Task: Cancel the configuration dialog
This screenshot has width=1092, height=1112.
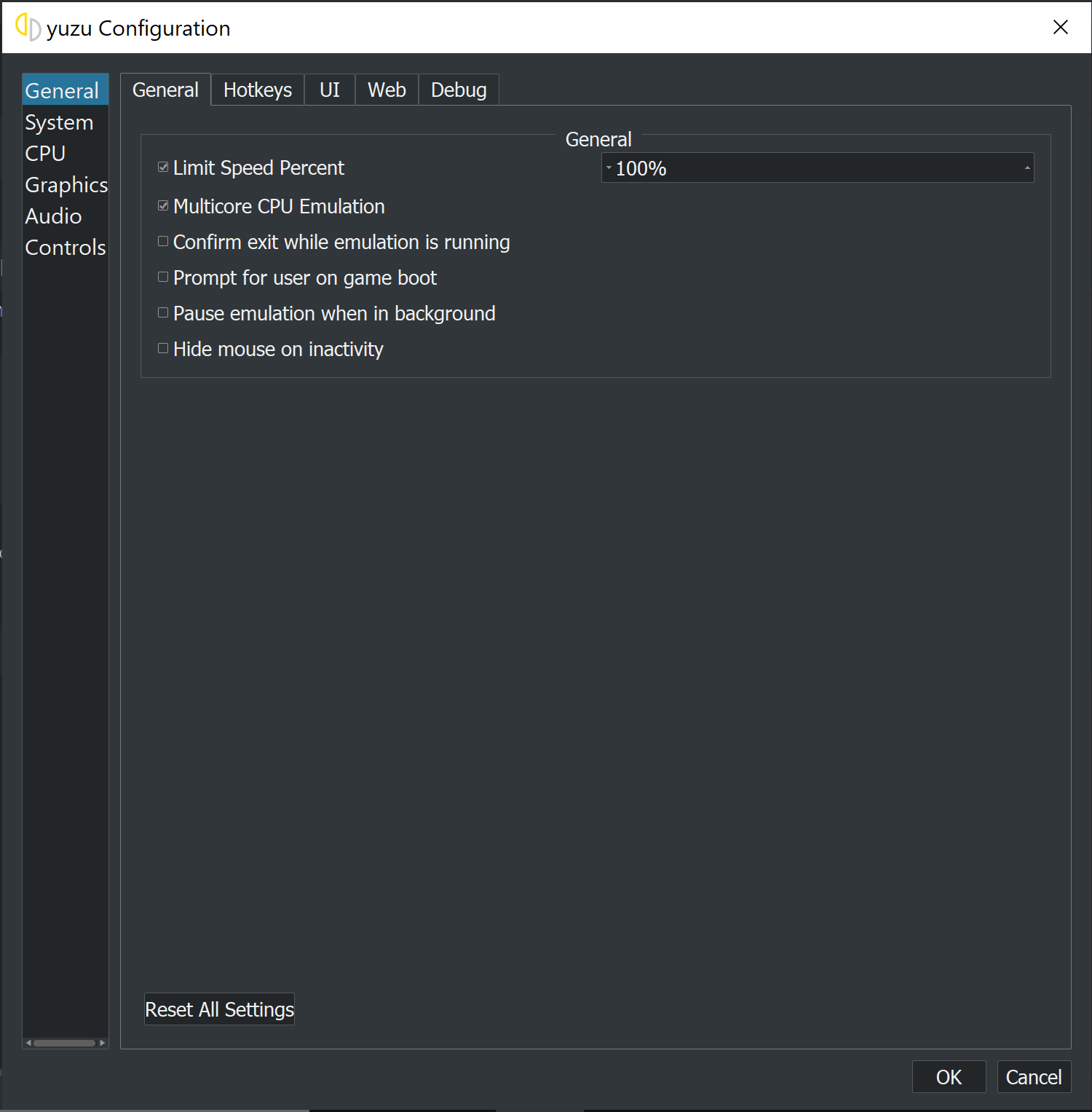Action: click(1034, 1077)
